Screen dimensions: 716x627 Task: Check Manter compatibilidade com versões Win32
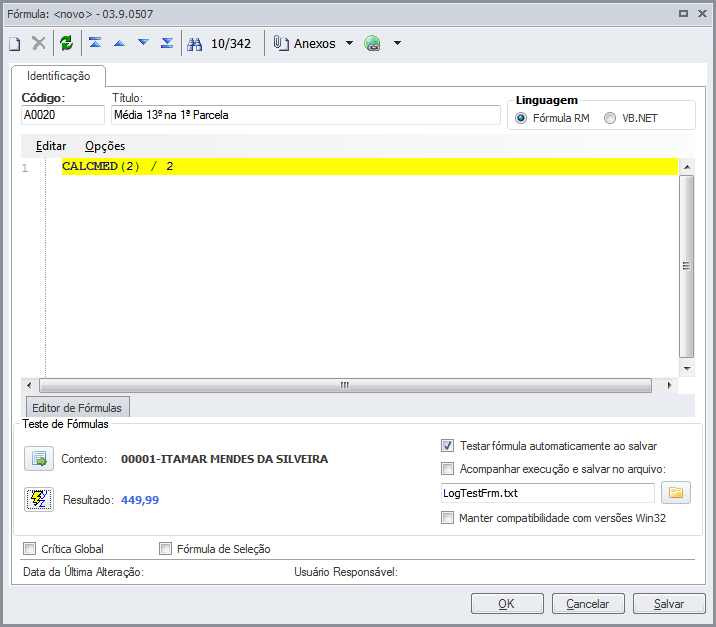tap(448, 518)
